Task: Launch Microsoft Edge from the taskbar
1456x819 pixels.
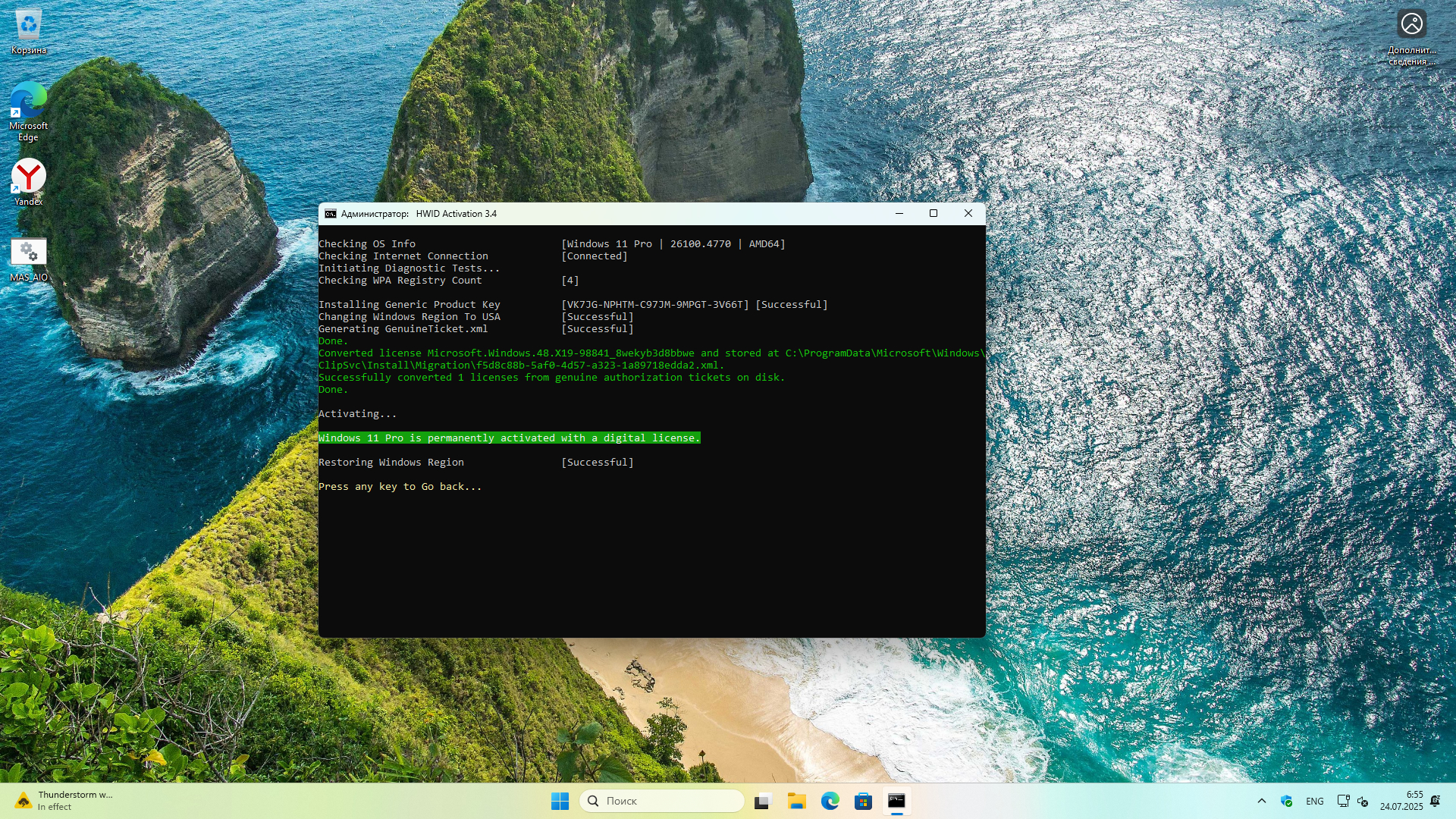Action: click(x=830, y=801)
